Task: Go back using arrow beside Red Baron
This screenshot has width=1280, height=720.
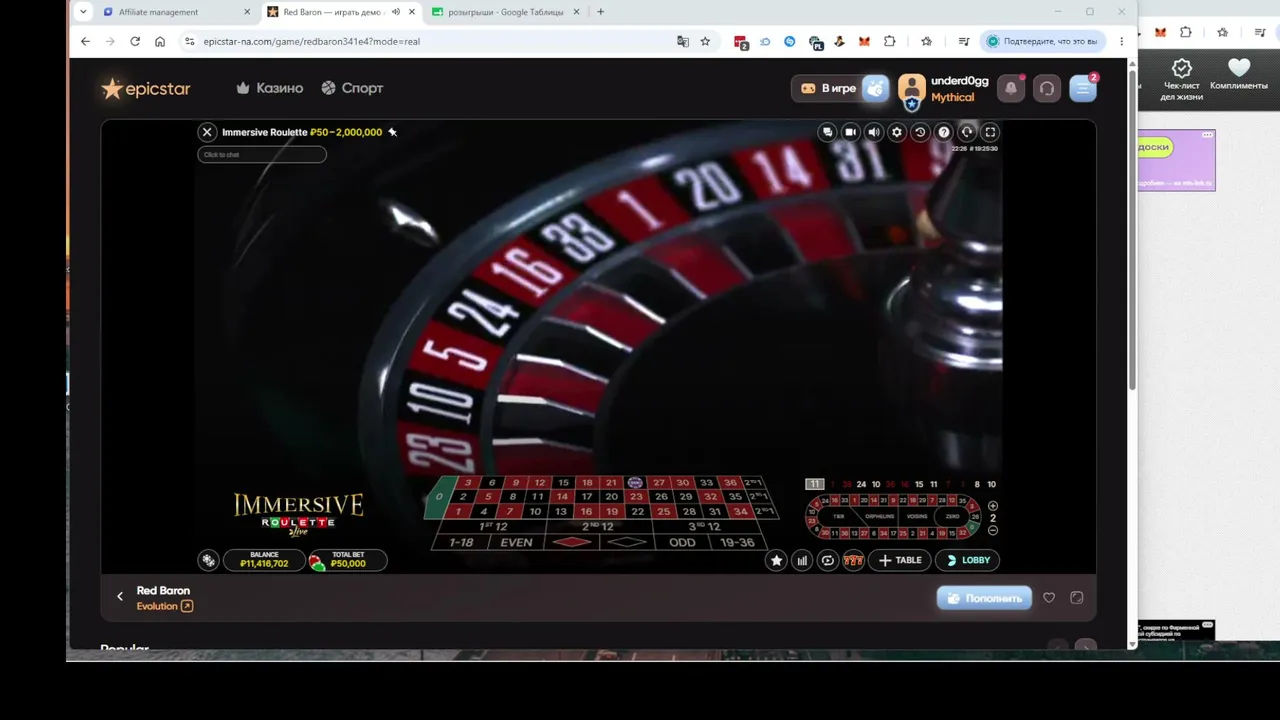Action: (x=120, y=597)
